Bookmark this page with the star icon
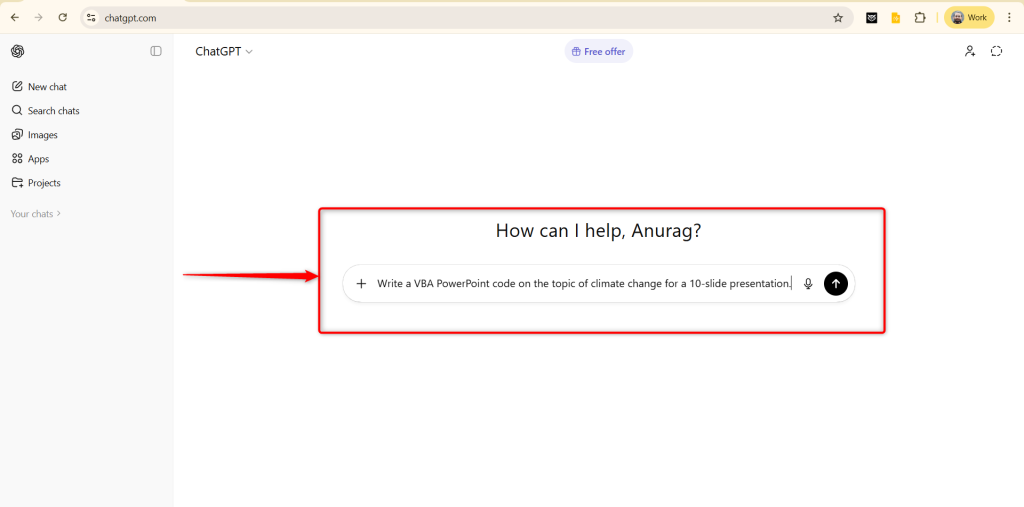Image resolution: width=1024 pixels, height=507 pixels. pyautogui.click(x=838, y=18)
